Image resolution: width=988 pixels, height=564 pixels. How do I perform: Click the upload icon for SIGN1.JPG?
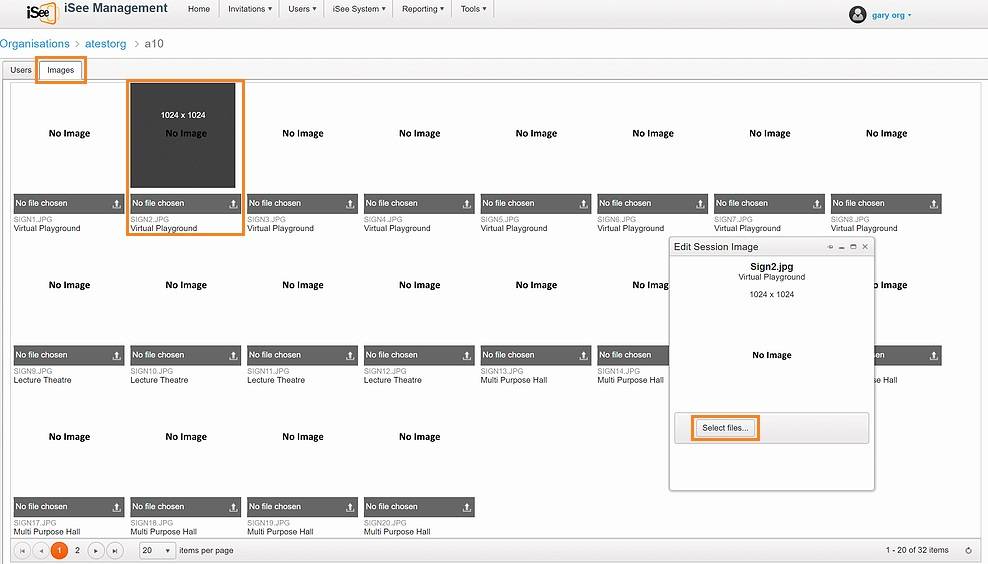117,204
